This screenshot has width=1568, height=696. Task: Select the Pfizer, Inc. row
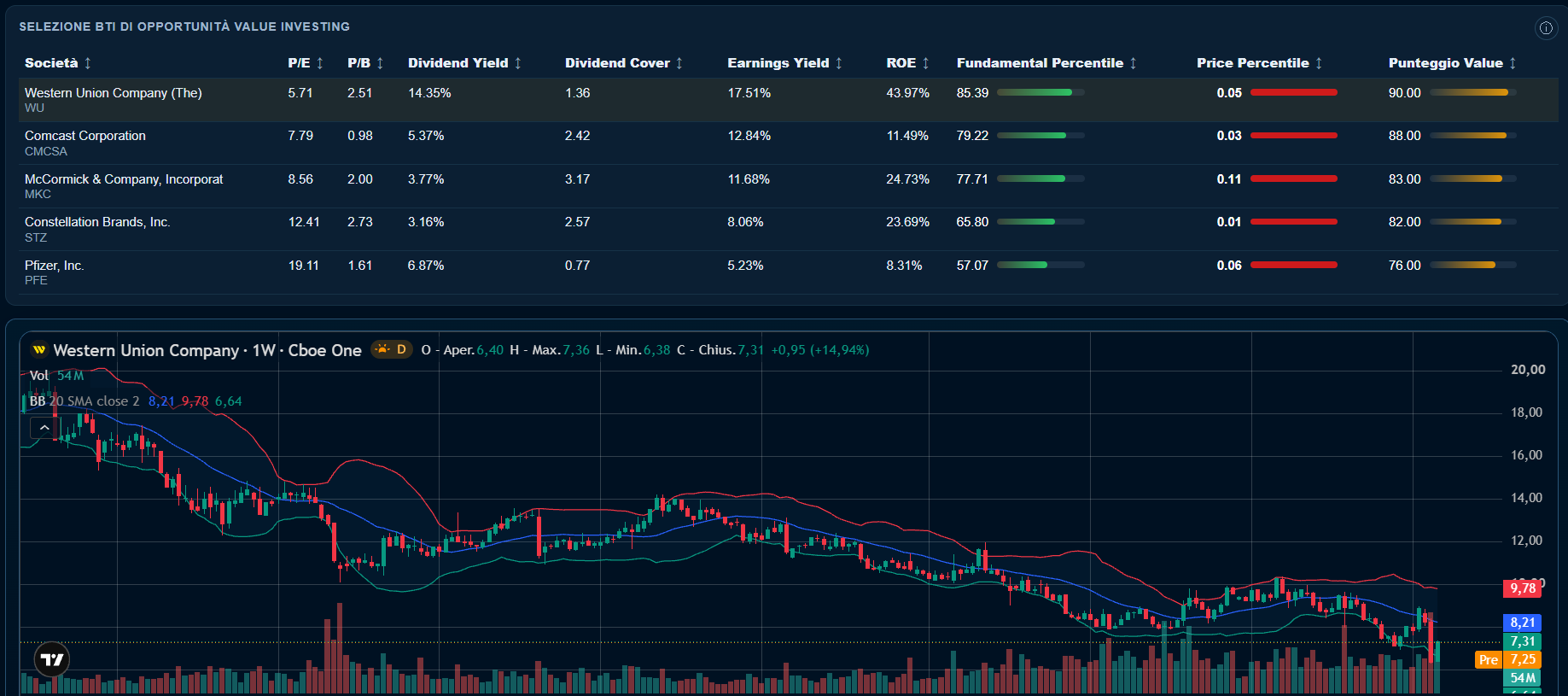pos(789,272)
